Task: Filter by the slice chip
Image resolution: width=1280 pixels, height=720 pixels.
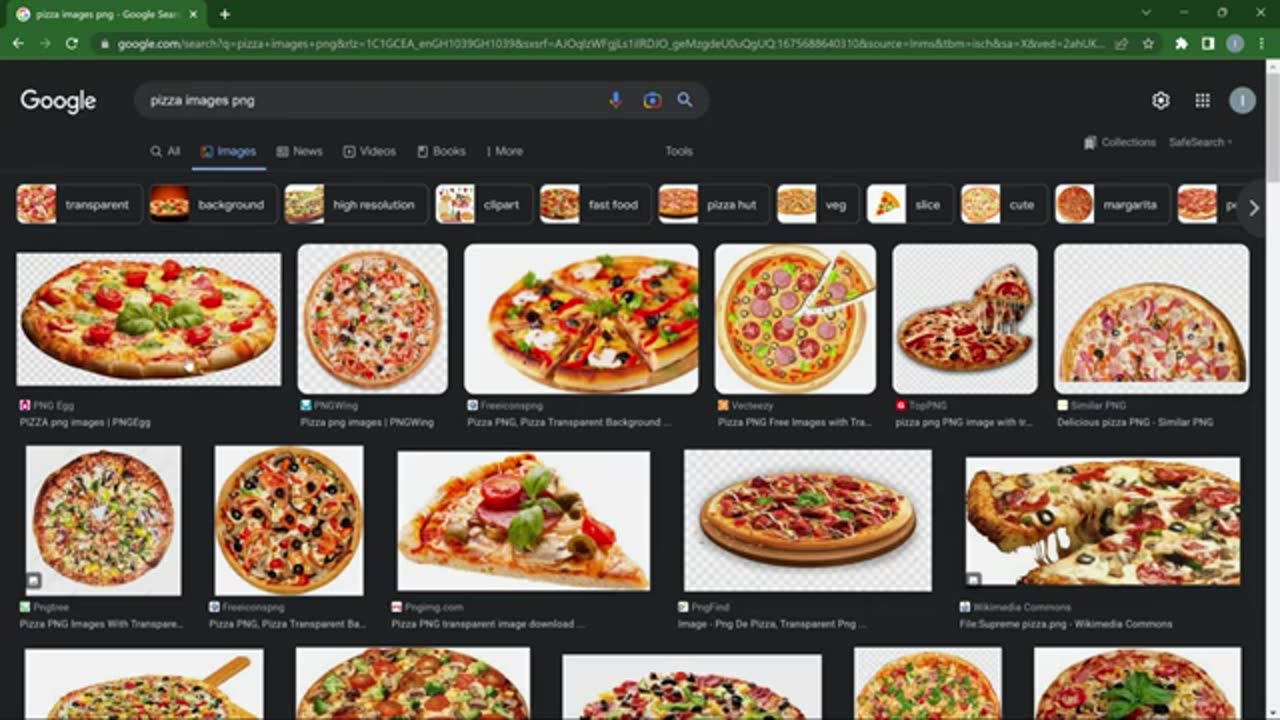Action: click(x=909, y=204)
